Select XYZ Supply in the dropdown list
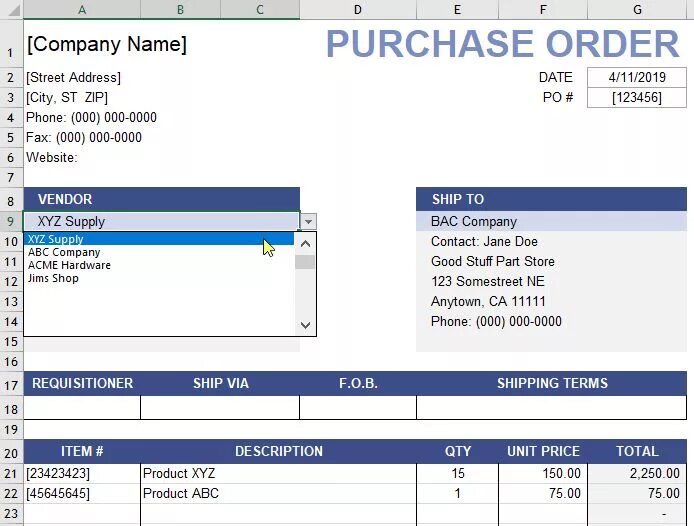The width and height of the screenshot is (694, 526). (159, 239)
